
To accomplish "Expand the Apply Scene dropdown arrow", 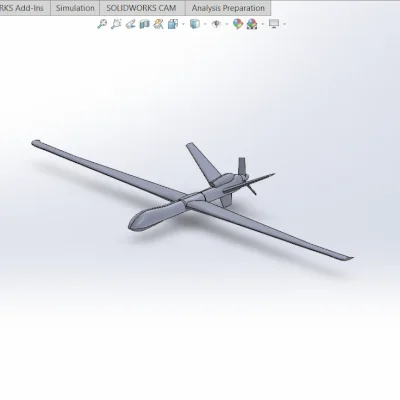I will pos(263,24).
